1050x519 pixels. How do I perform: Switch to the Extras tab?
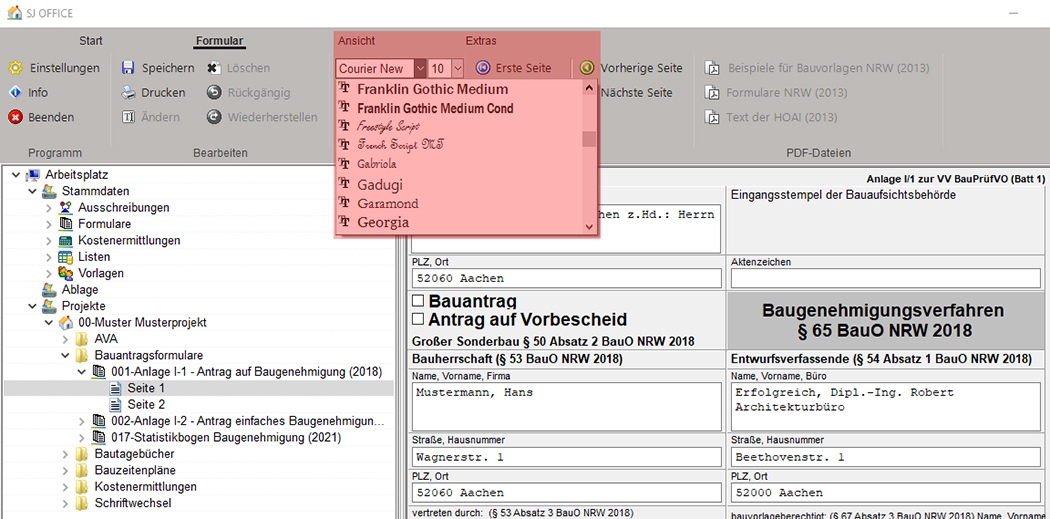coord(481,41)
